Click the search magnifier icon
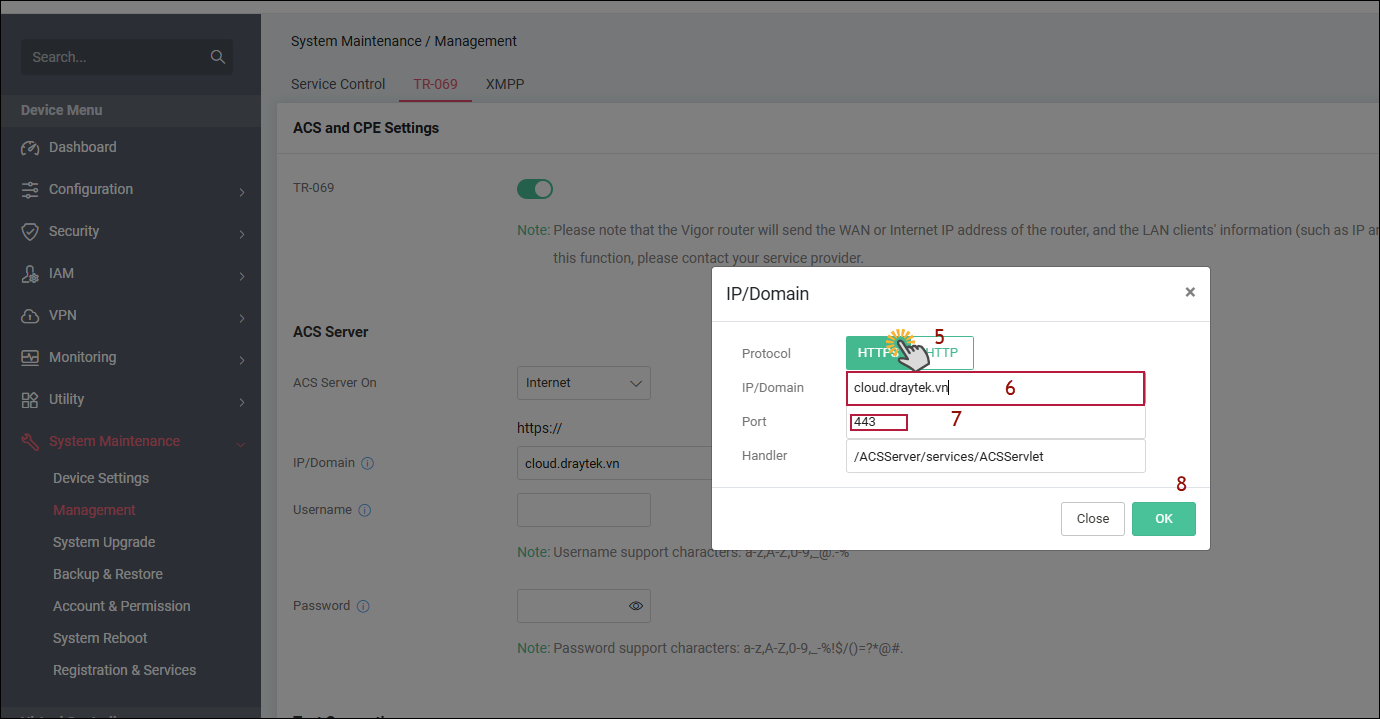 218,57
